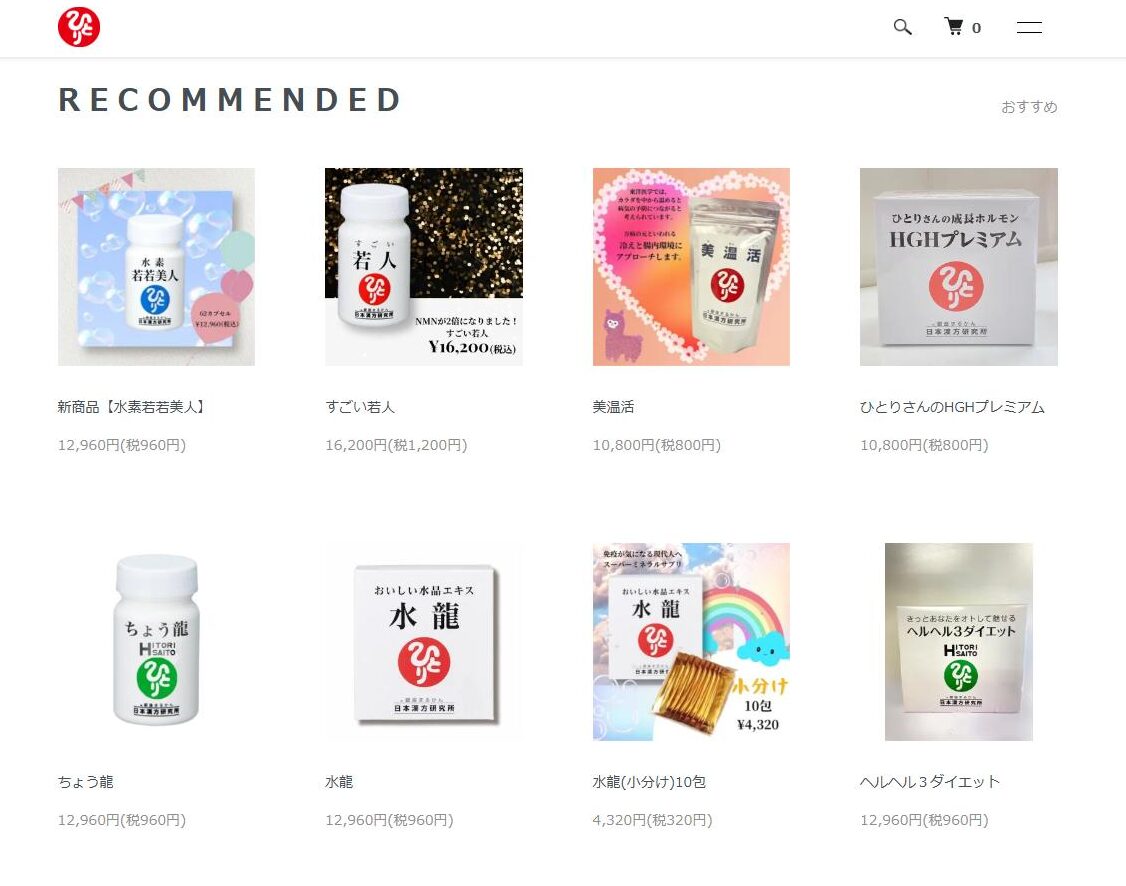Viewport: 1126px width, 886px height.
Task: Open the 水龍 小分け 10包 image
Action: click(x=692, y=642)
